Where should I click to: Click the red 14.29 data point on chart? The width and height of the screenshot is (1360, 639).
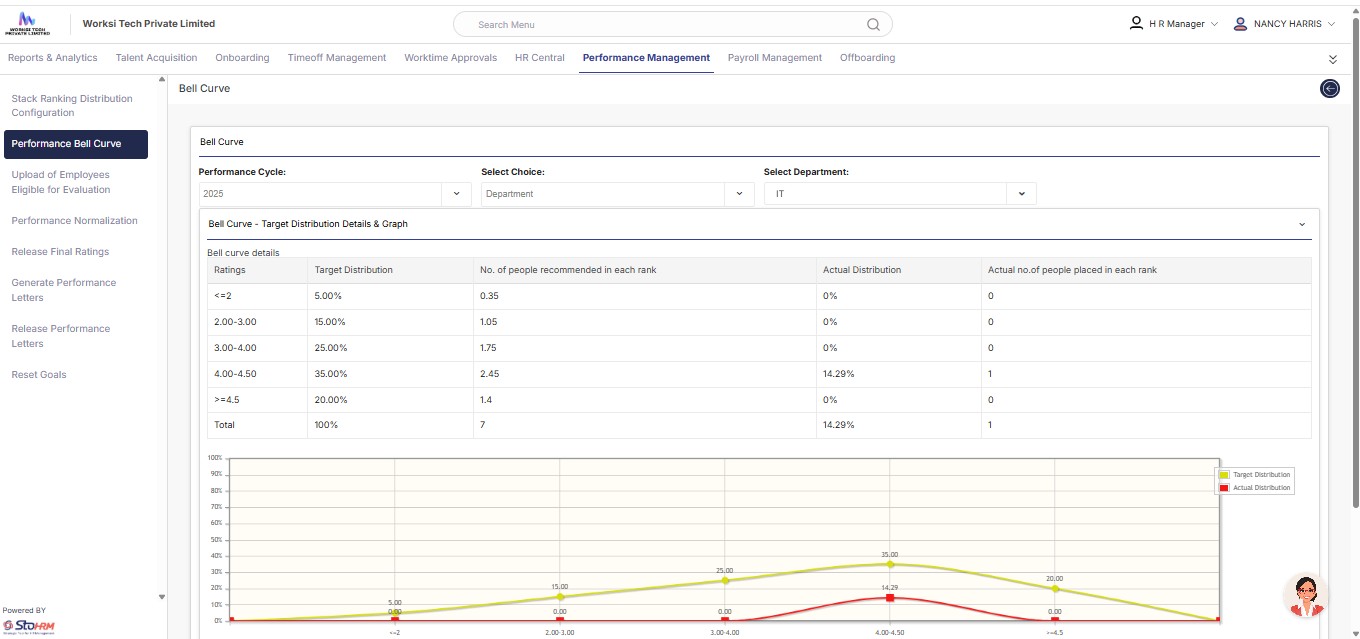pos(890,598)
